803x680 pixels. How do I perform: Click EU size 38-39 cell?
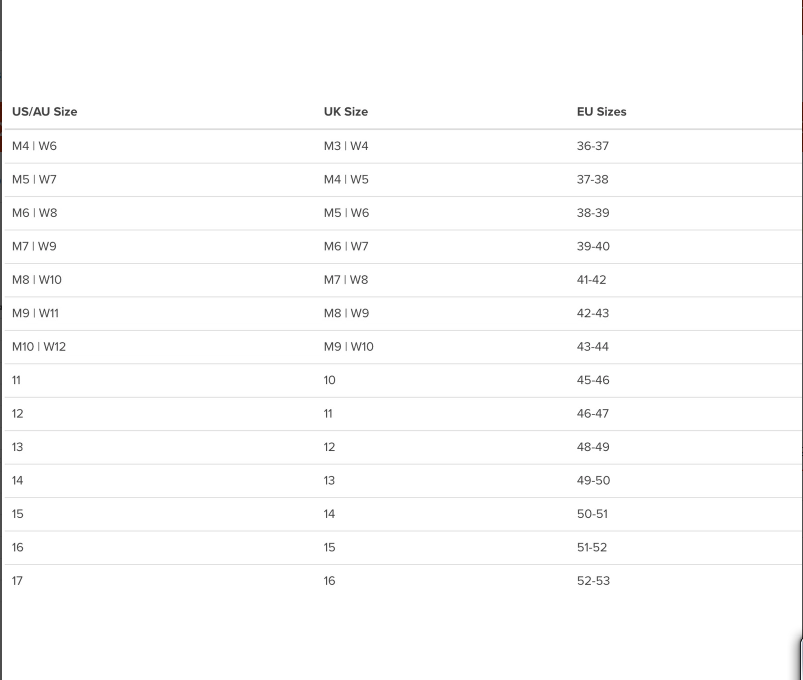pyautogui.click(x=592, y=213)
